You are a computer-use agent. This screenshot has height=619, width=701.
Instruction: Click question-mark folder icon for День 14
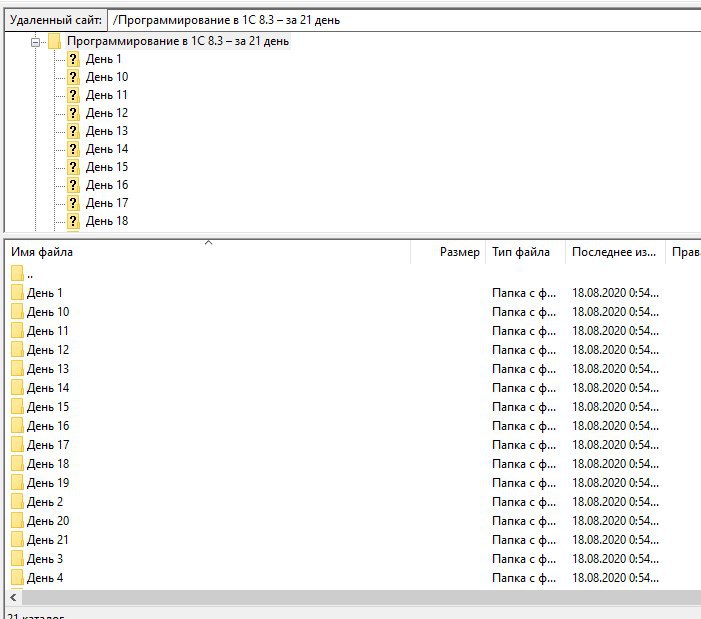(73, 149)
